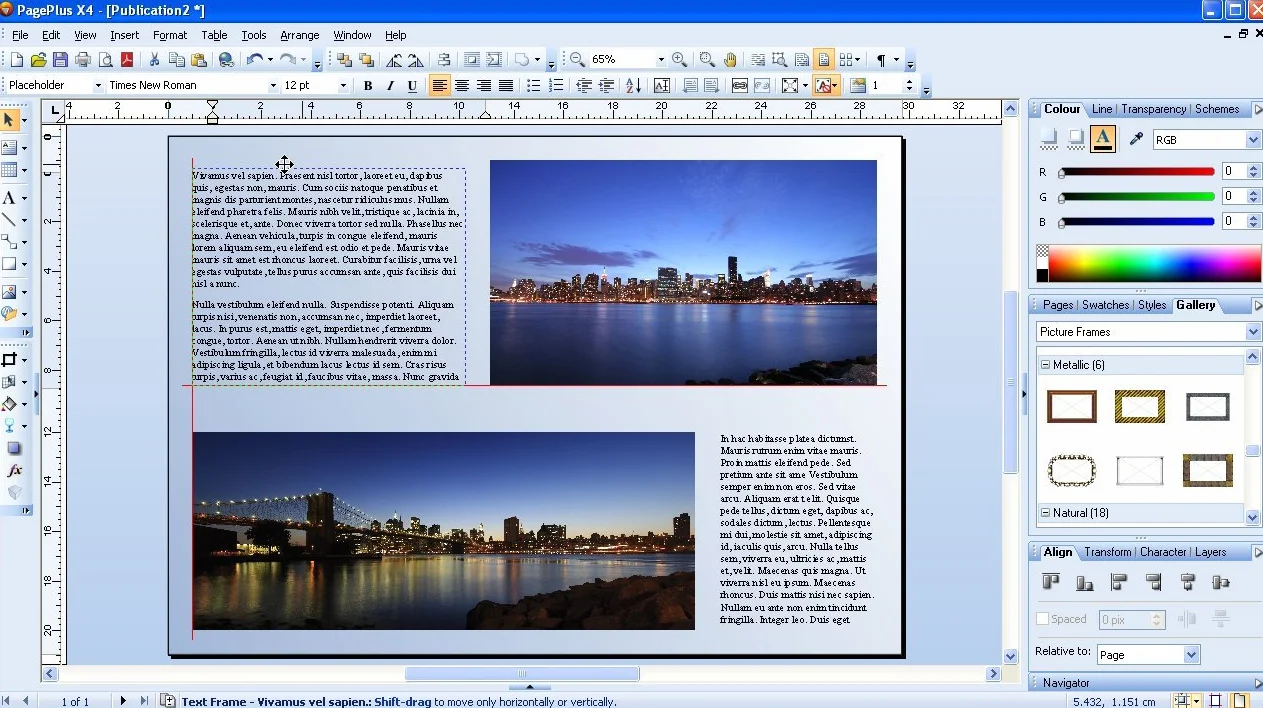
Task: Adjust the red R colour slider
Action: tap(1137, 172)
